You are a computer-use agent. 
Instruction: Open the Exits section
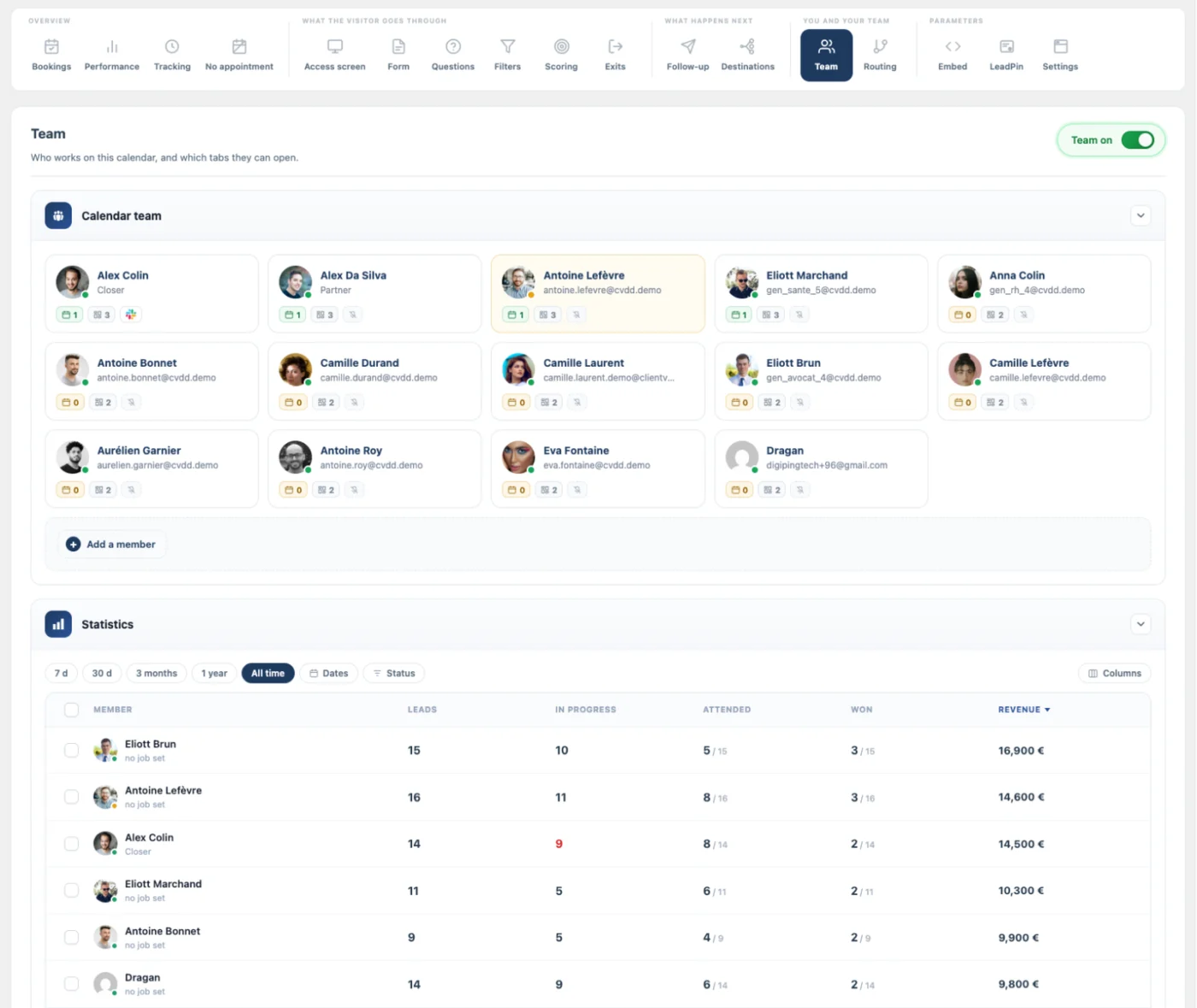pos(616,55)
